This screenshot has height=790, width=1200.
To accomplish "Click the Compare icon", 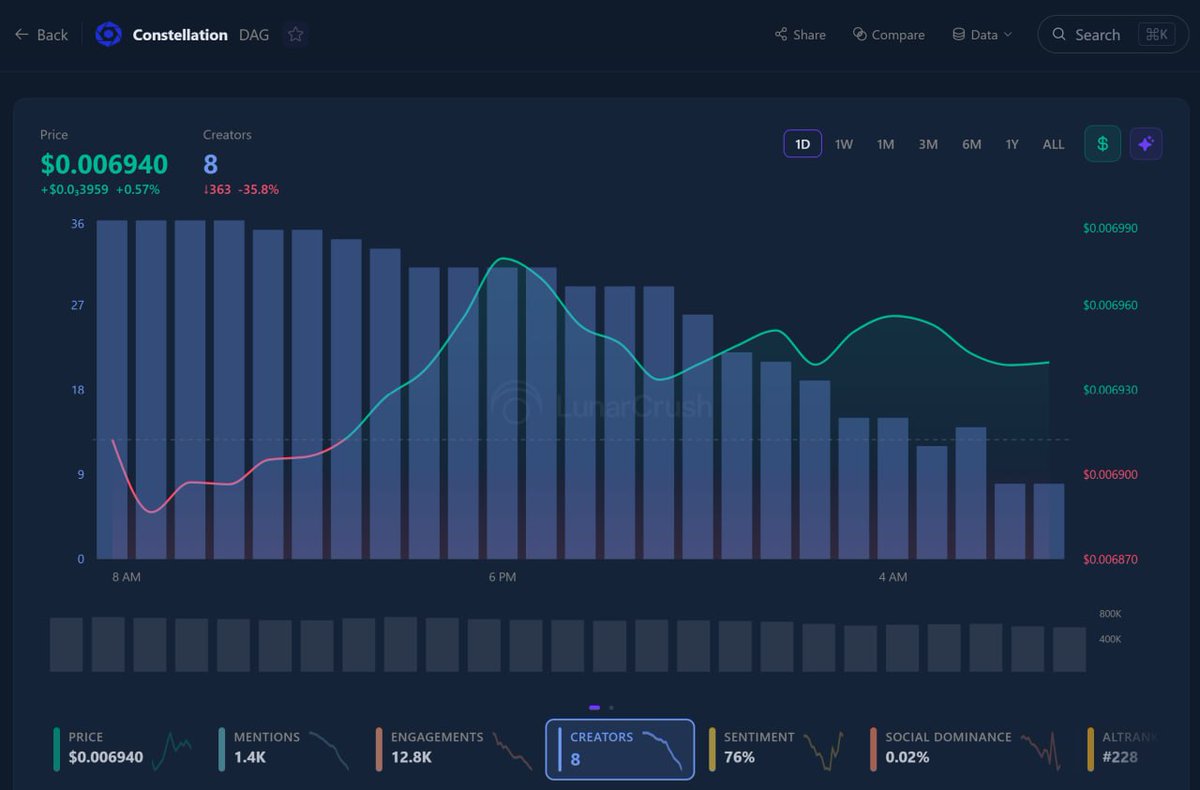I will (x=859, y=34).
